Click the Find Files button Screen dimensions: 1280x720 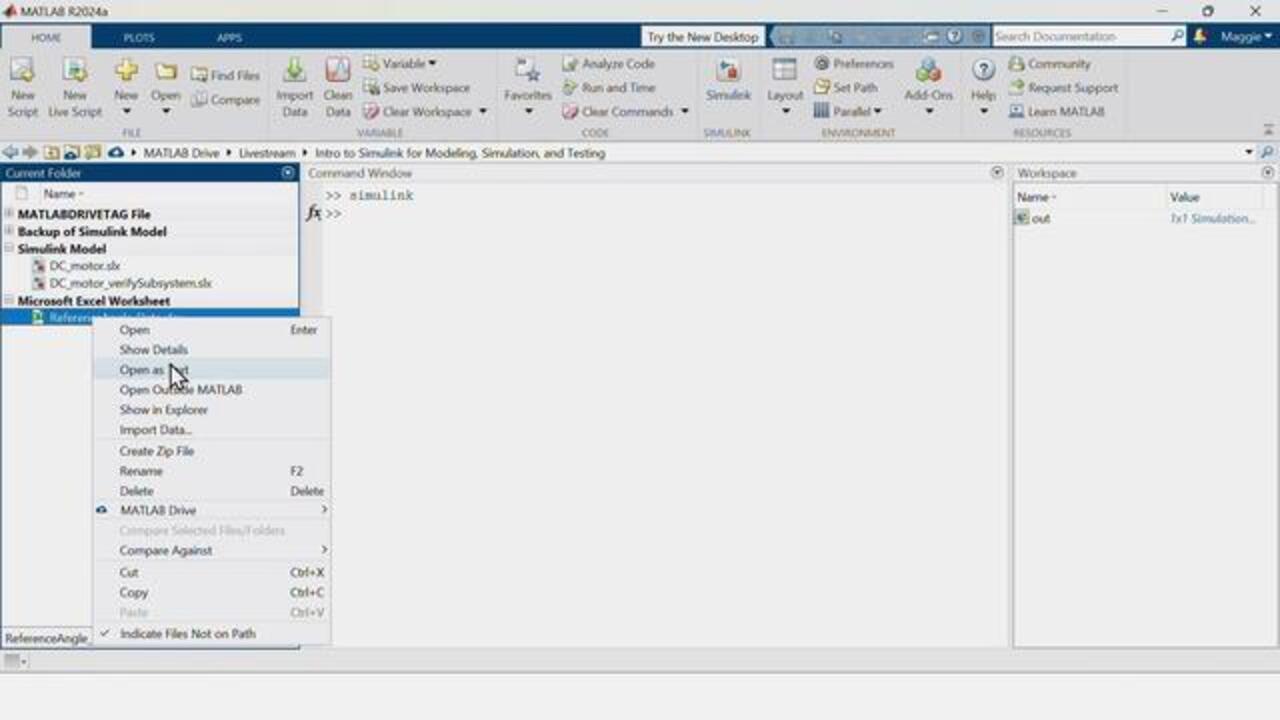tap(226, 75)
